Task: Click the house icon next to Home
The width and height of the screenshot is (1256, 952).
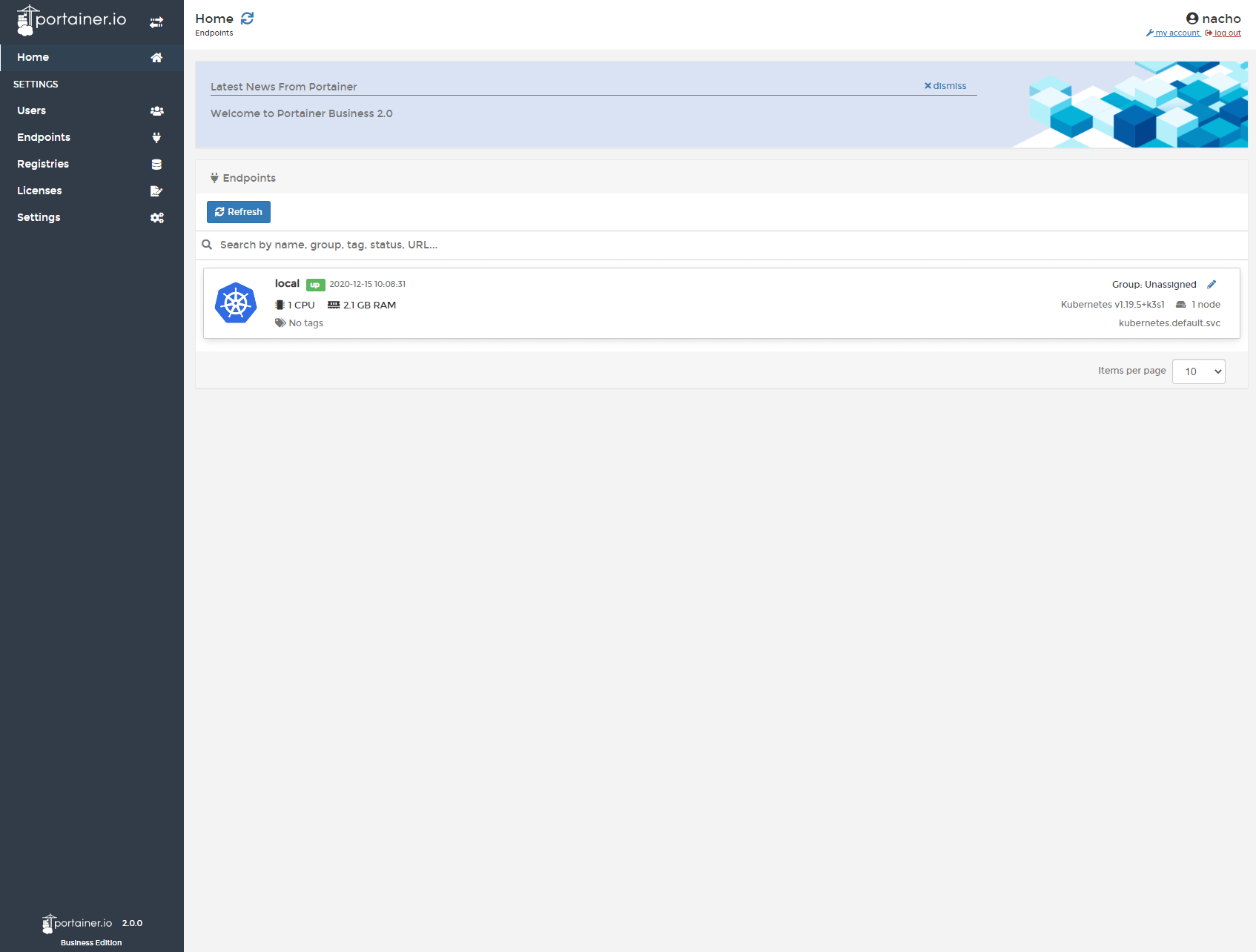Action: click(156, 58)
